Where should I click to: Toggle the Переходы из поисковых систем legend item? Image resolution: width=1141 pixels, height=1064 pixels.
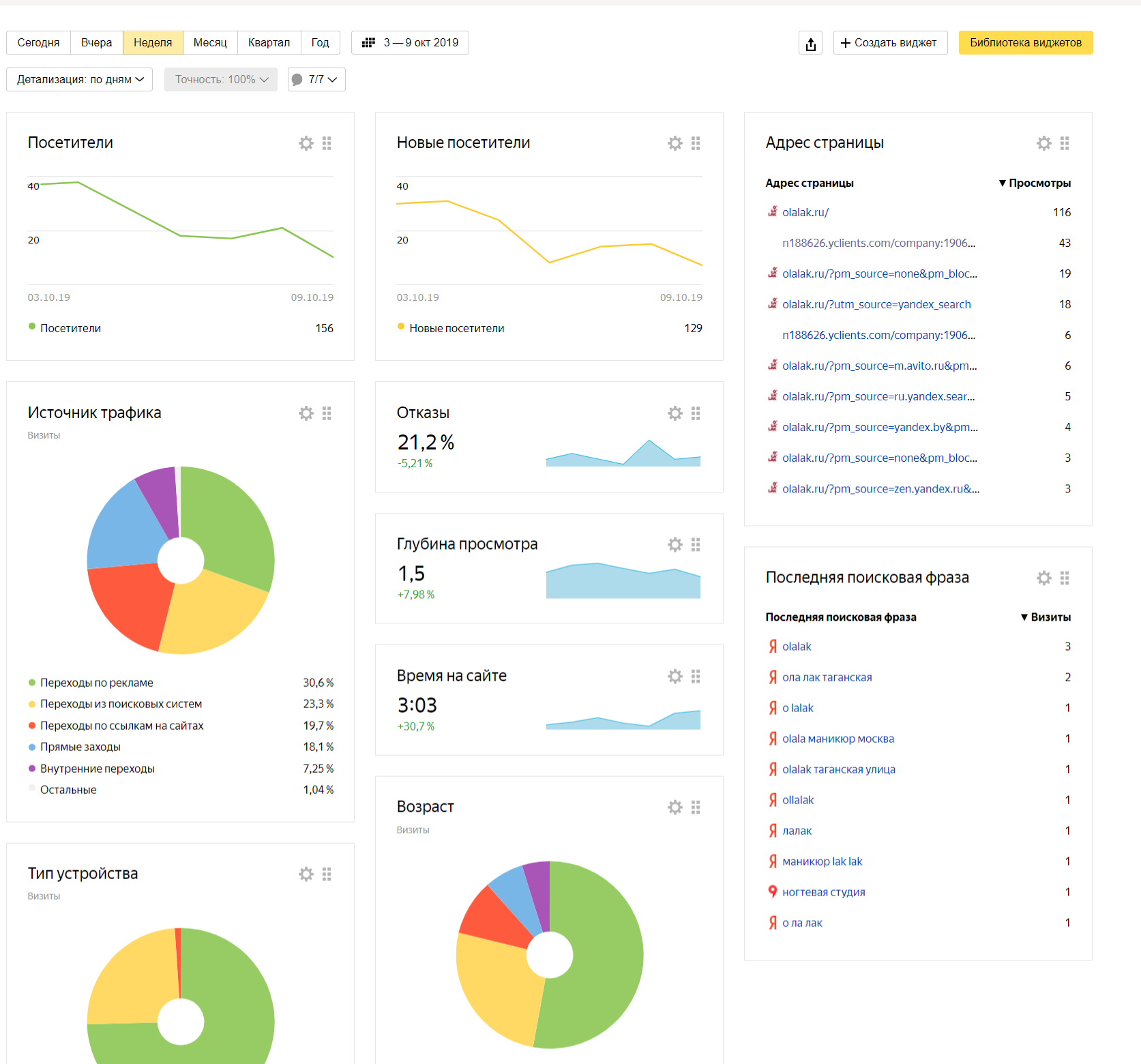(115, 704)
